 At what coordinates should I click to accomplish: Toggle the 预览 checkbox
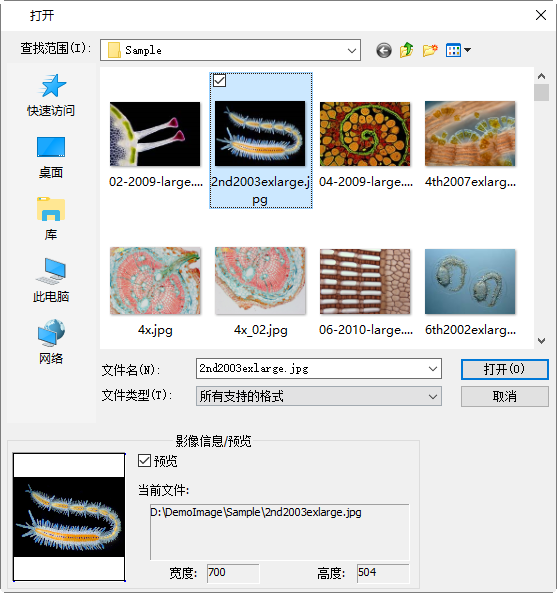pyautogui.click(x=144, y=461)
